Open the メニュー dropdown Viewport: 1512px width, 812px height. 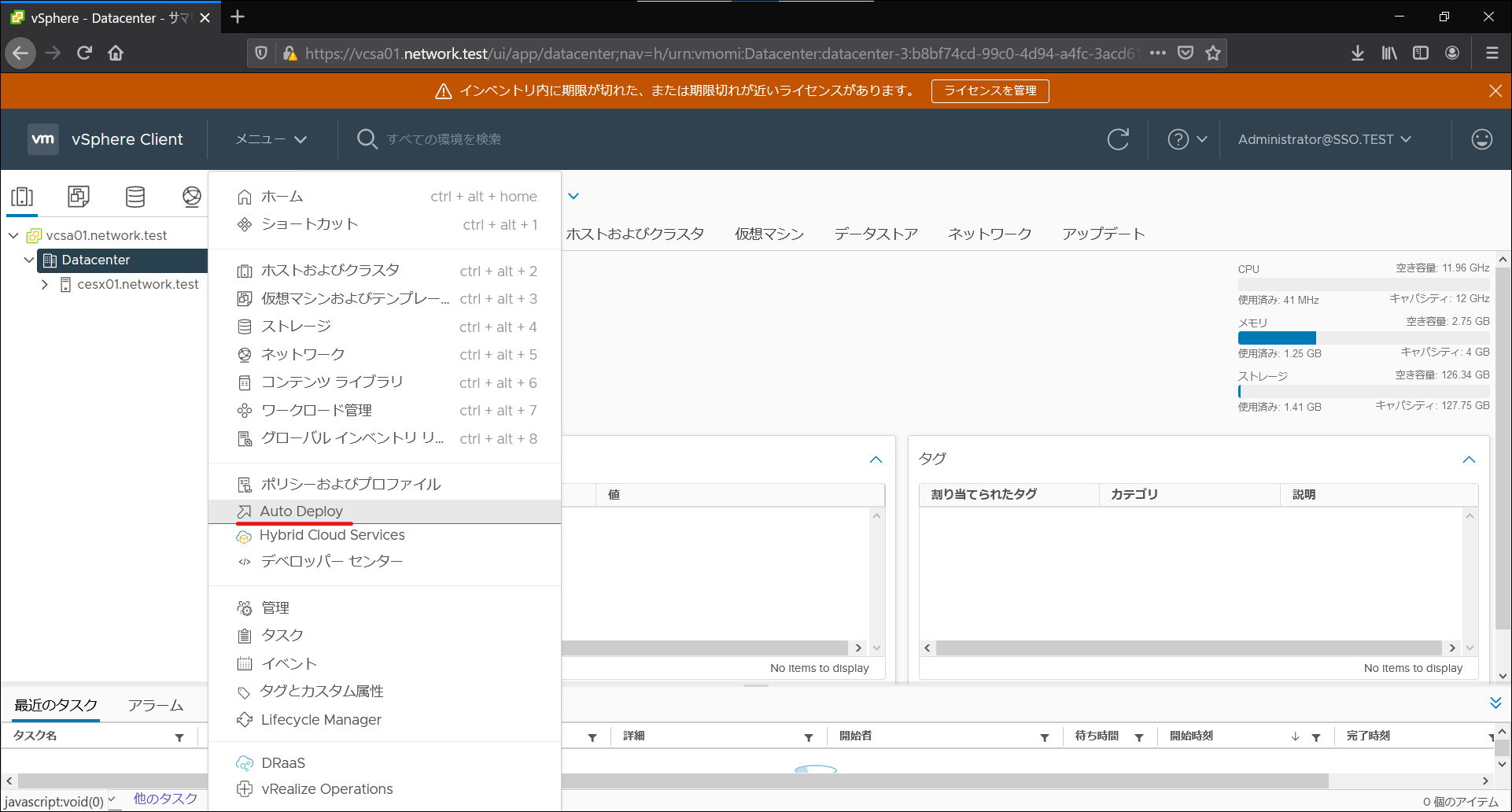click(271, 139)
